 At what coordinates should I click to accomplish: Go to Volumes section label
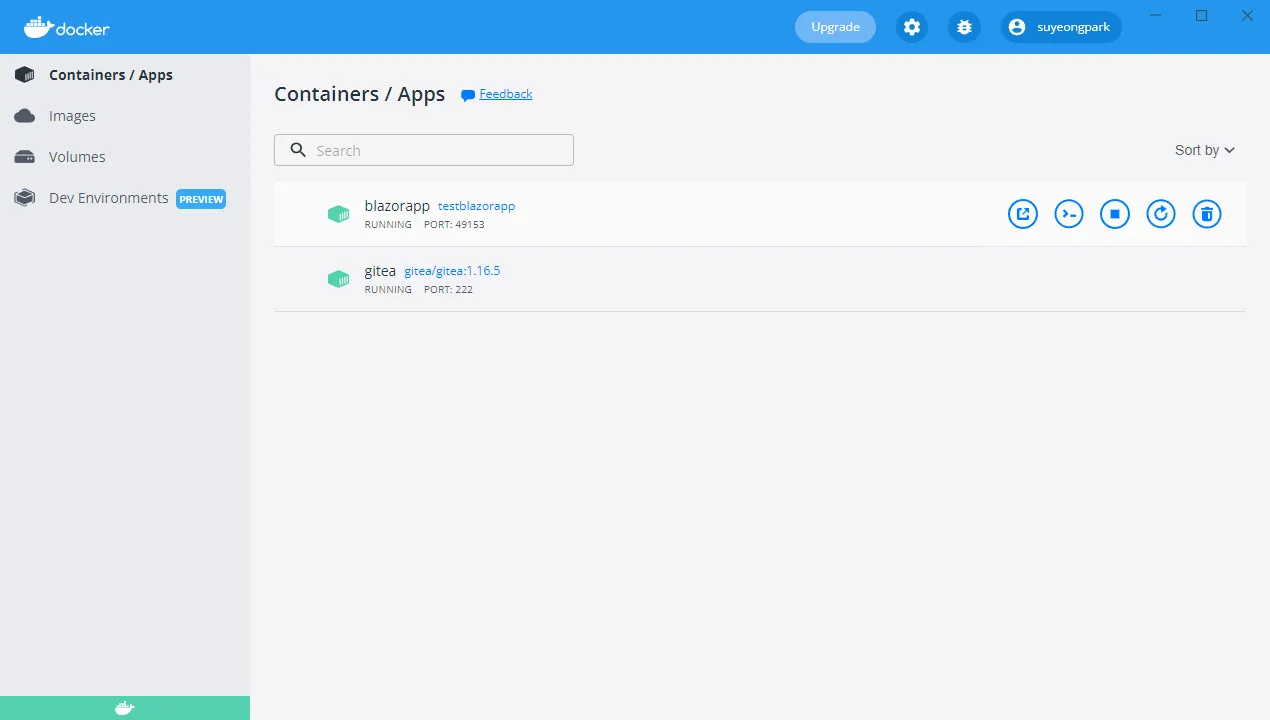tap(77, 157)
